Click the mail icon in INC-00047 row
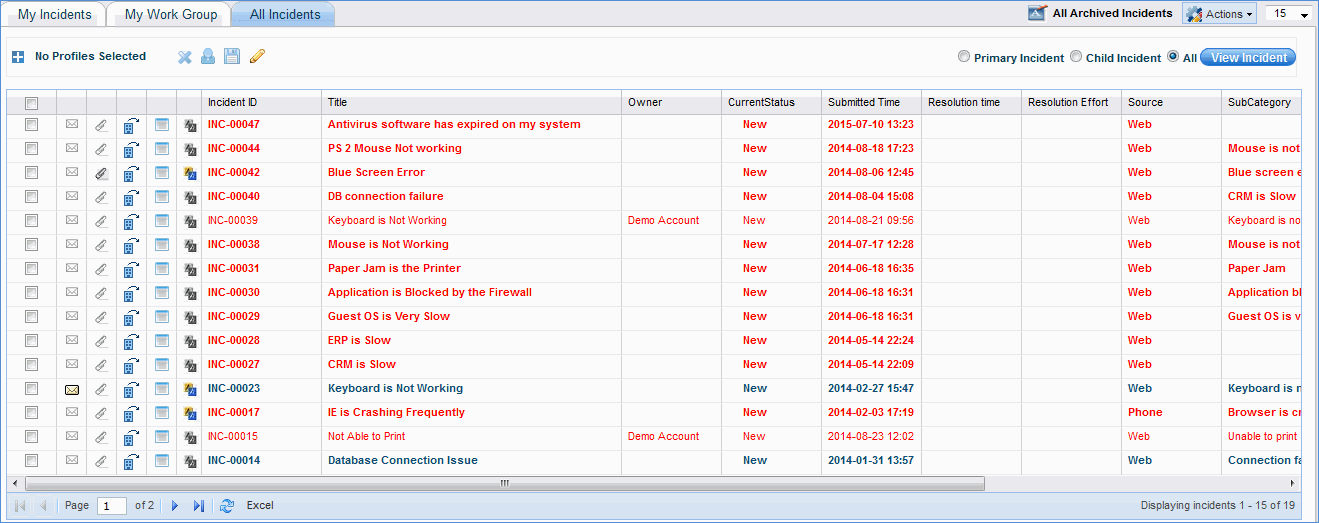The width and height of the screenshot is (1319, 523). [x=72, y=124]
